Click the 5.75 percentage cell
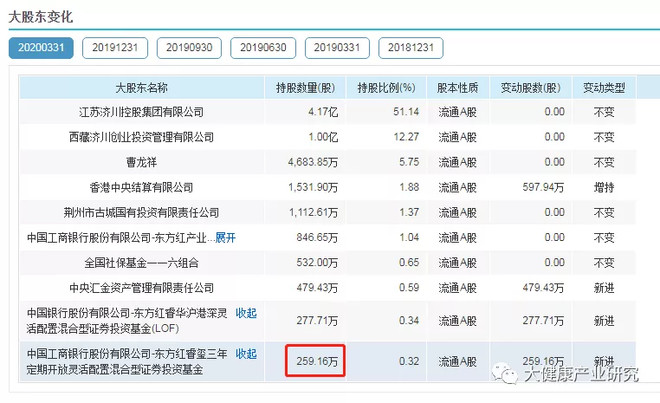This screenshot has height=403, width=660. click(409, 162)
